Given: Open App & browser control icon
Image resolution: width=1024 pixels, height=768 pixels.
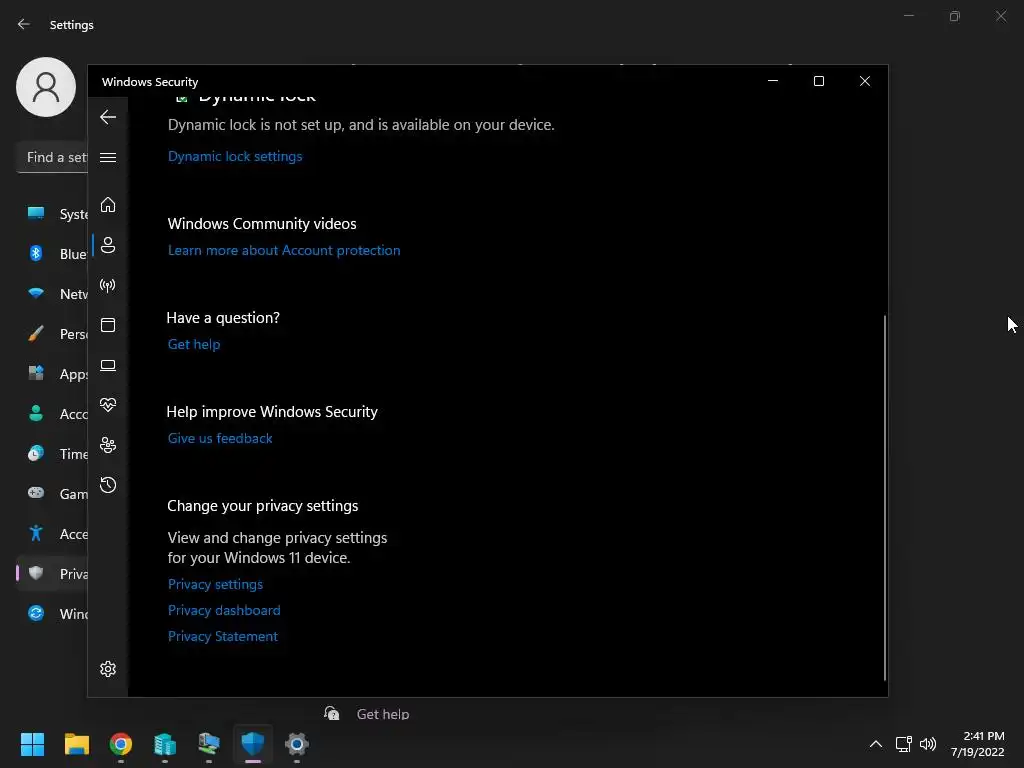Looking at the screenshot, I should click(x=108, y=325).
